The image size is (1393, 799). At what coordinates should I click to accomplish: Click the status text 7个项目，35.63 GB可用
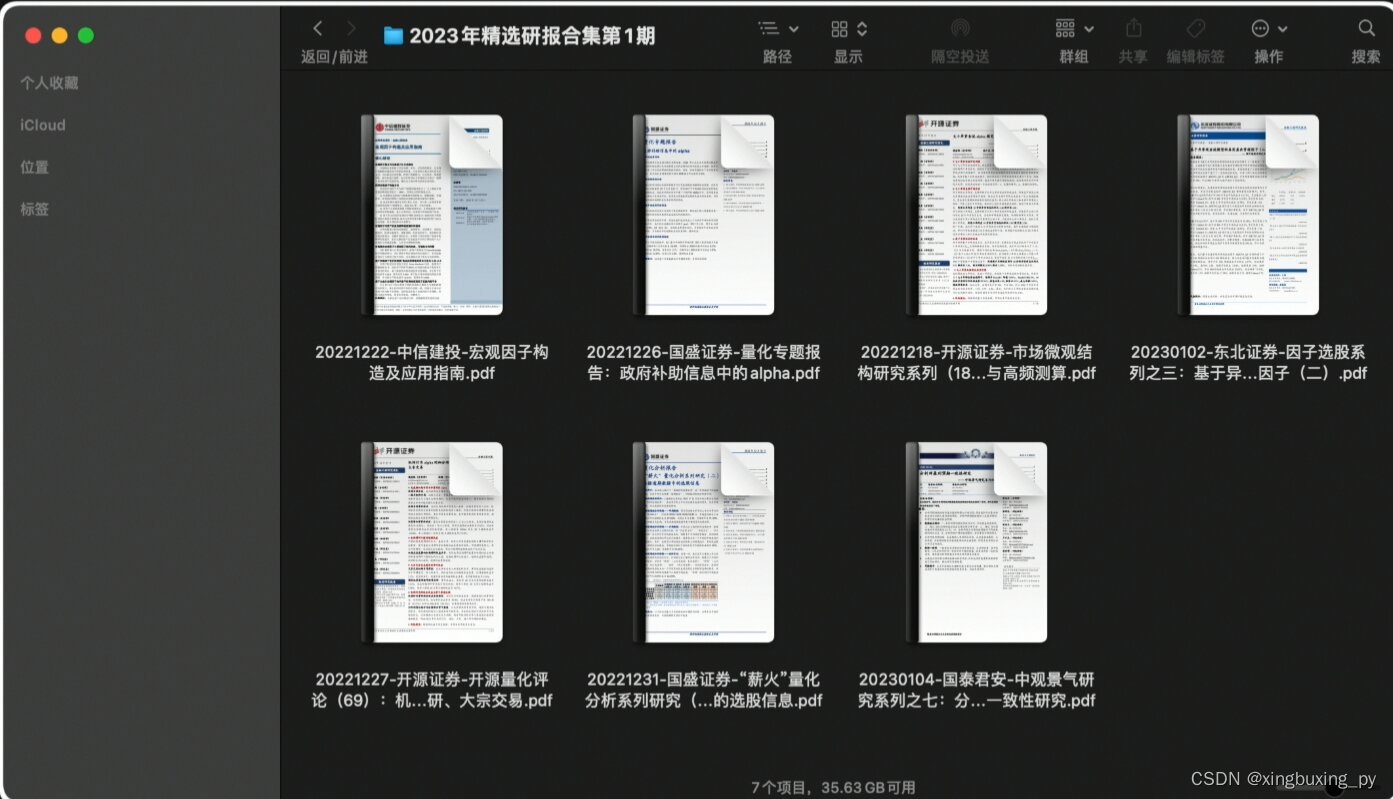click(834, 787)
